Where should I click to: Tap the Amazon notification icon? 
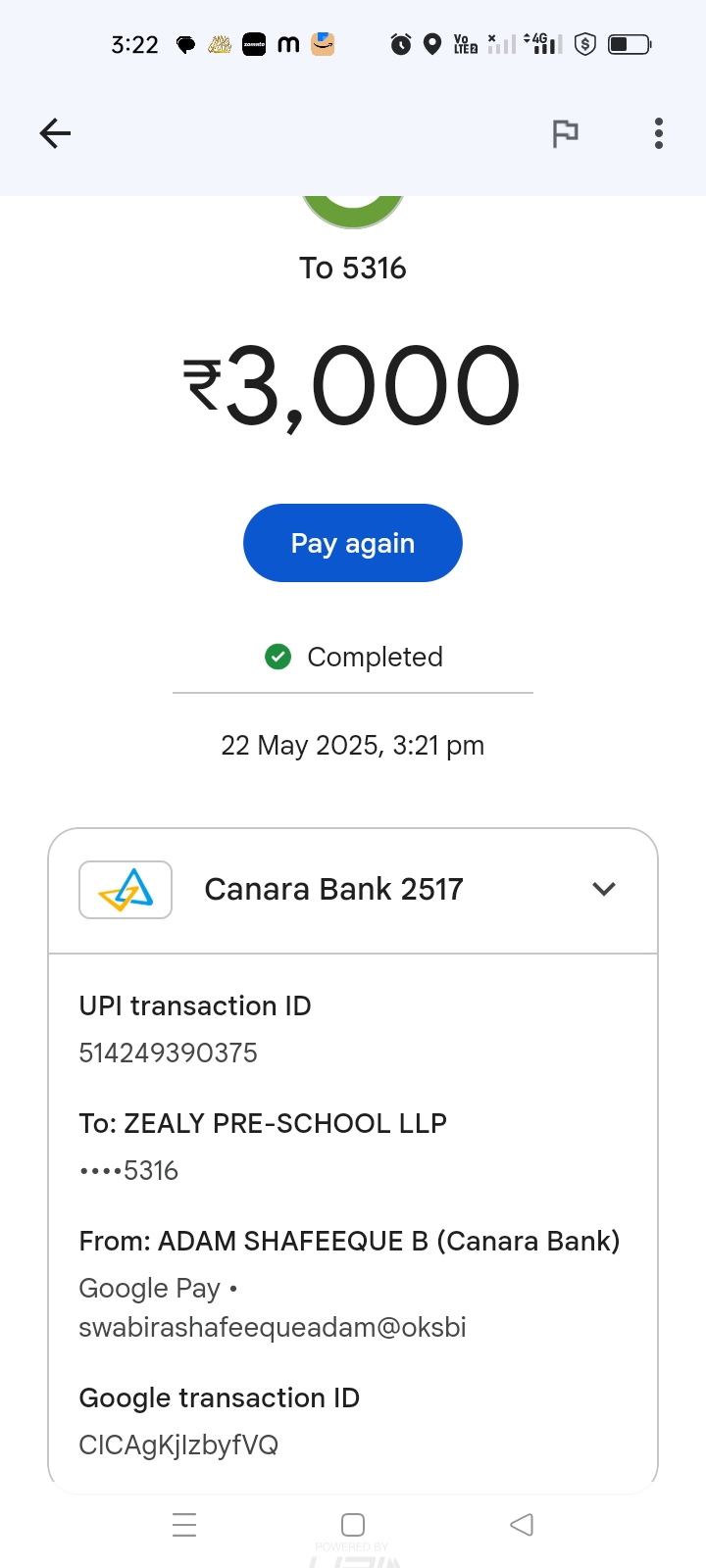[323, 44]
